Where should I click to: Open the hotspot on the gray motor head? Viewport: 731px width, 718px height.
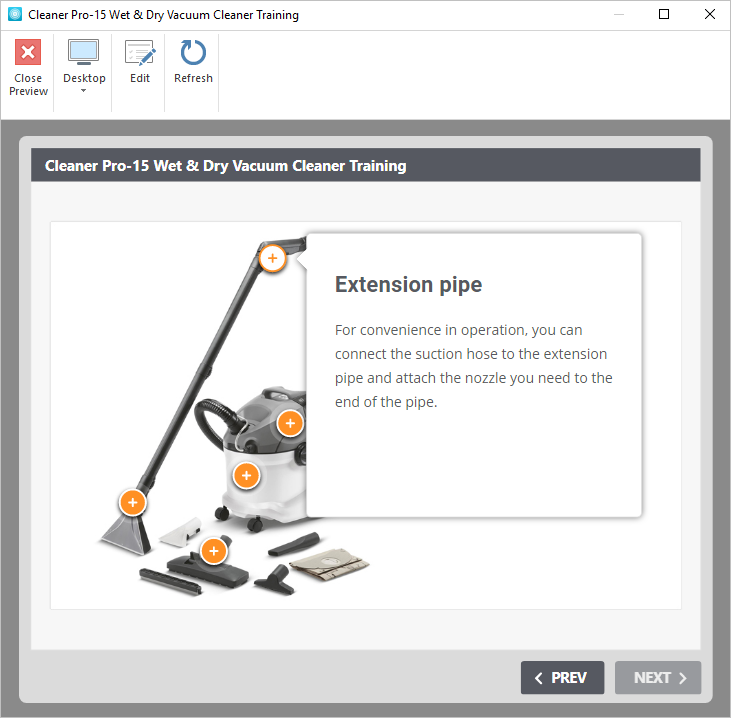point(289,423)
